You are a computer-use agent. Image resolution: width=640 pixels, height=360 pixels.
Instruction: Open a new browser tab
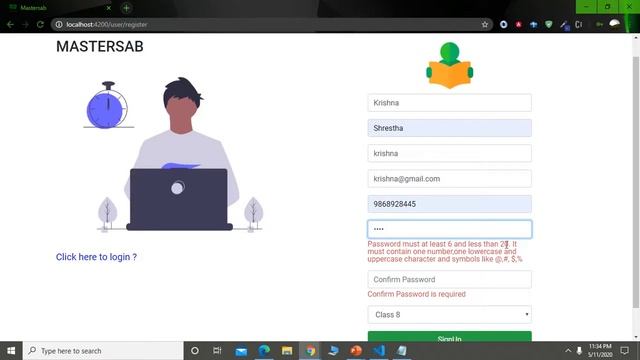[x=126, y=8]
